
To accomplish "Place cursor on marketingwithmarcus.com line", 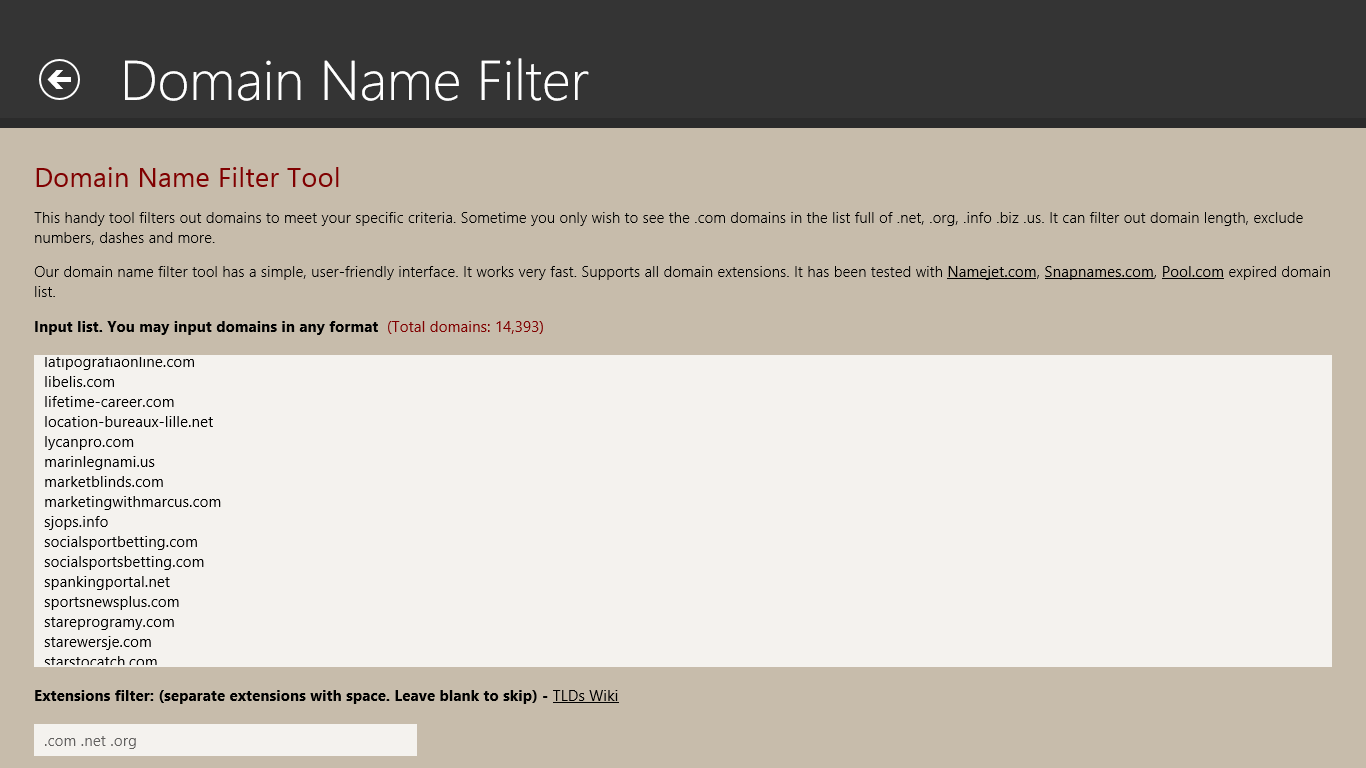I will coord(132,502).
